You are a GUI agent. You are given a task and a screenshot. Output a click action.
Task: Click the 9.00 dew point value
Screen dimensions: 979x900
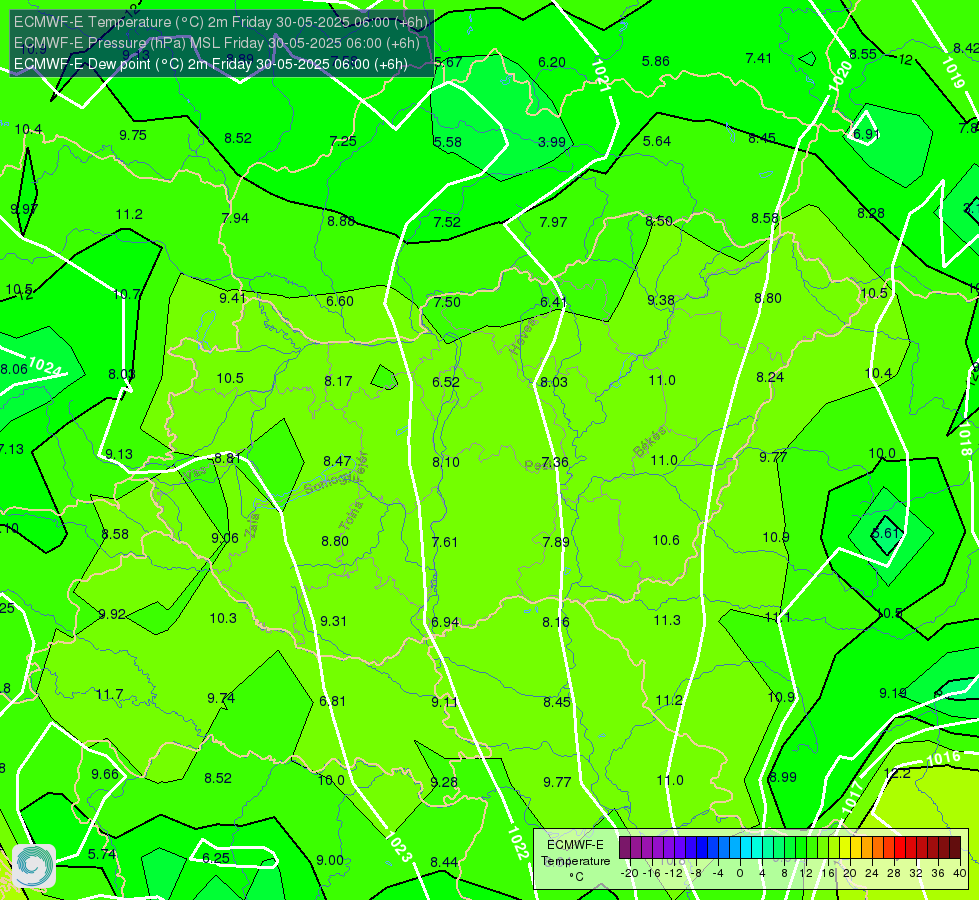(330, 861)
